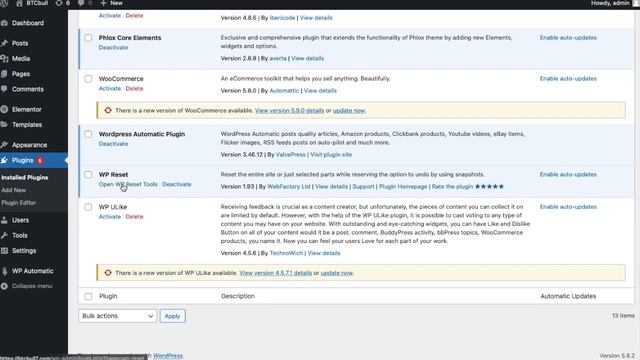Click the WooCommerce update notice icon

coord(108,111)
